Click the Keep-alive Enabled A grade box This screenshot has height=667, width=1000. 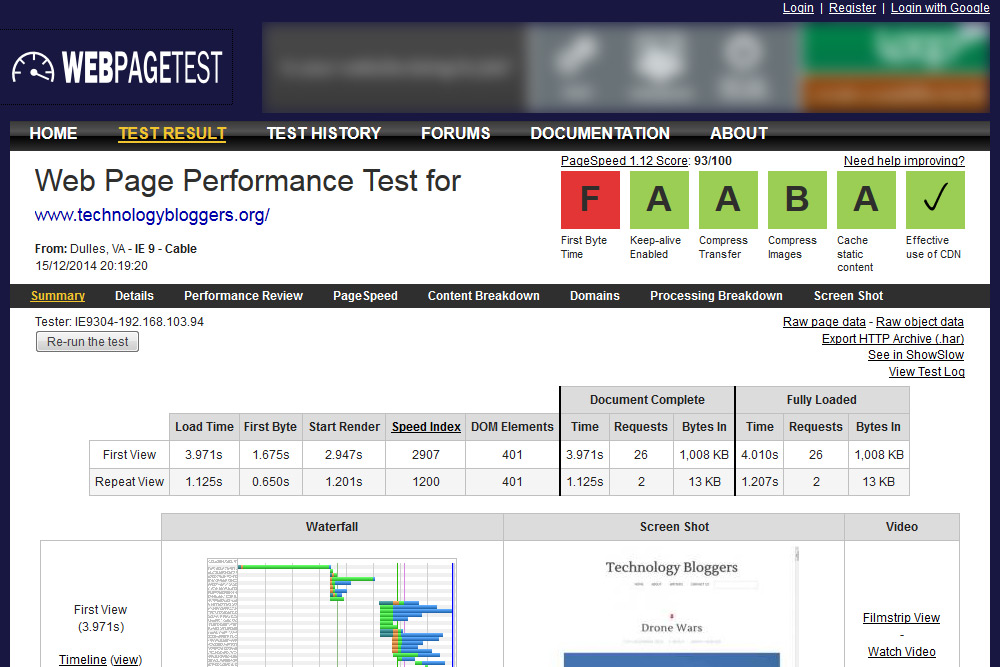pyautogui.click(x=659, y=200)
